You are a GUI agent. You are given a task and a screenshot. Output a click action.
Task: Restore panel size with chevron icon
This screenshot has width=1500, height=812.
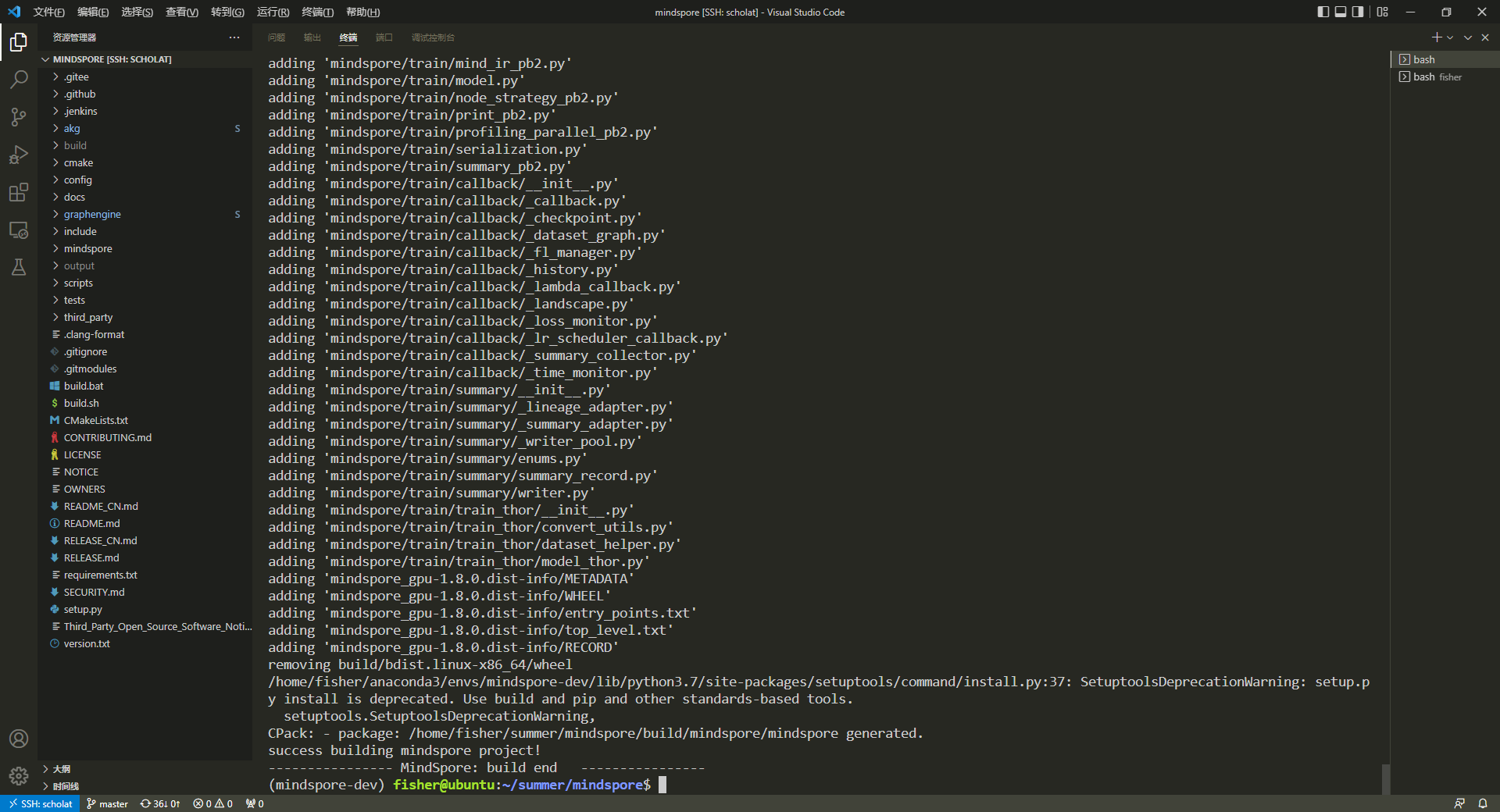pos(1468,37)
